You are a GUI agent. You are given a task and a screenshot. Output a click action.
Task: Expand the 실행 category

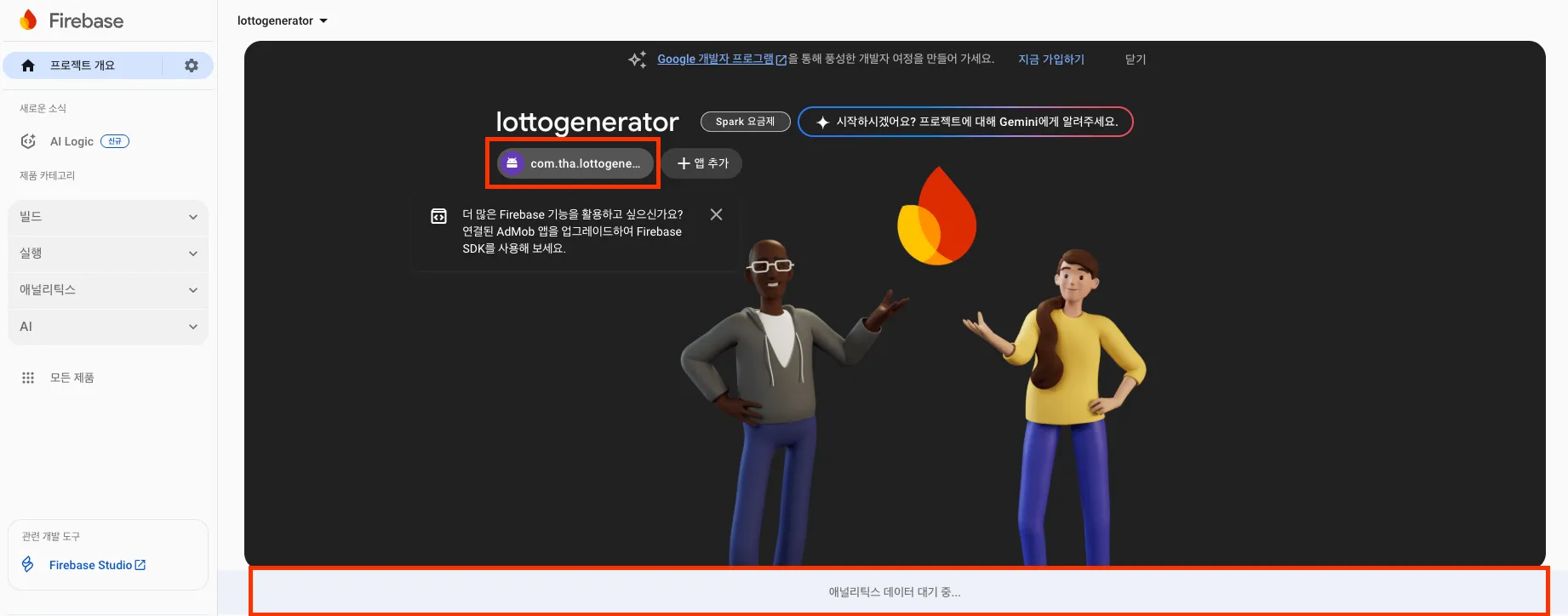tap(108, 254)
